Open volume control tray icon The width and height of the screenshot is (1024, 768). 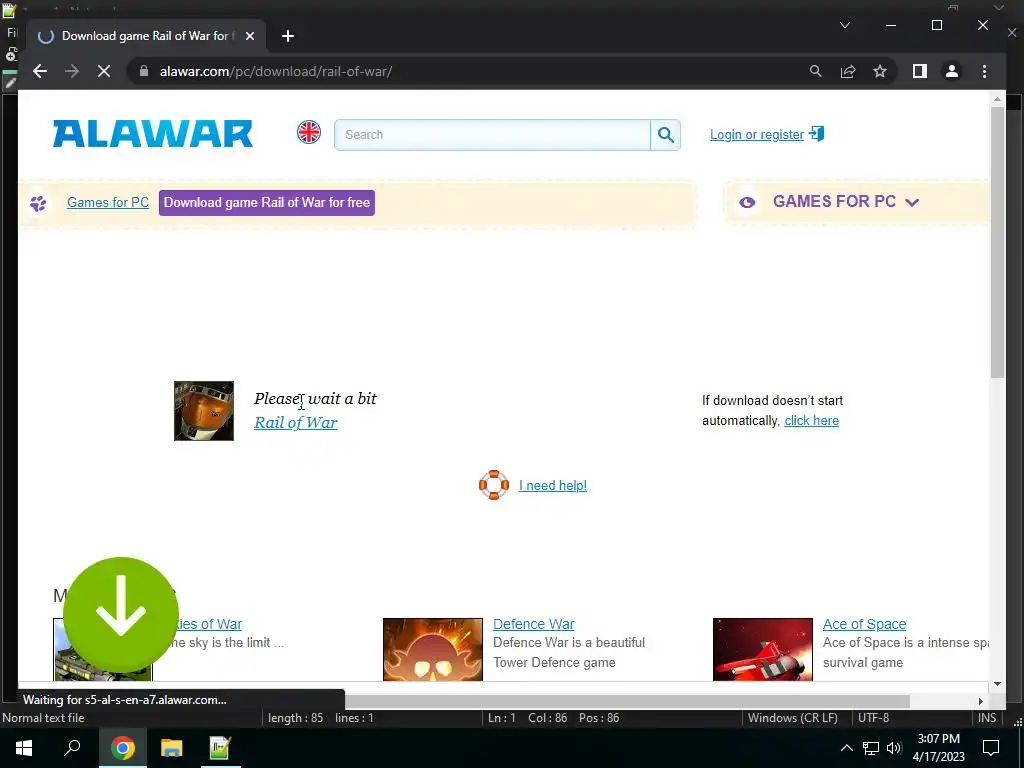(894, 748)
